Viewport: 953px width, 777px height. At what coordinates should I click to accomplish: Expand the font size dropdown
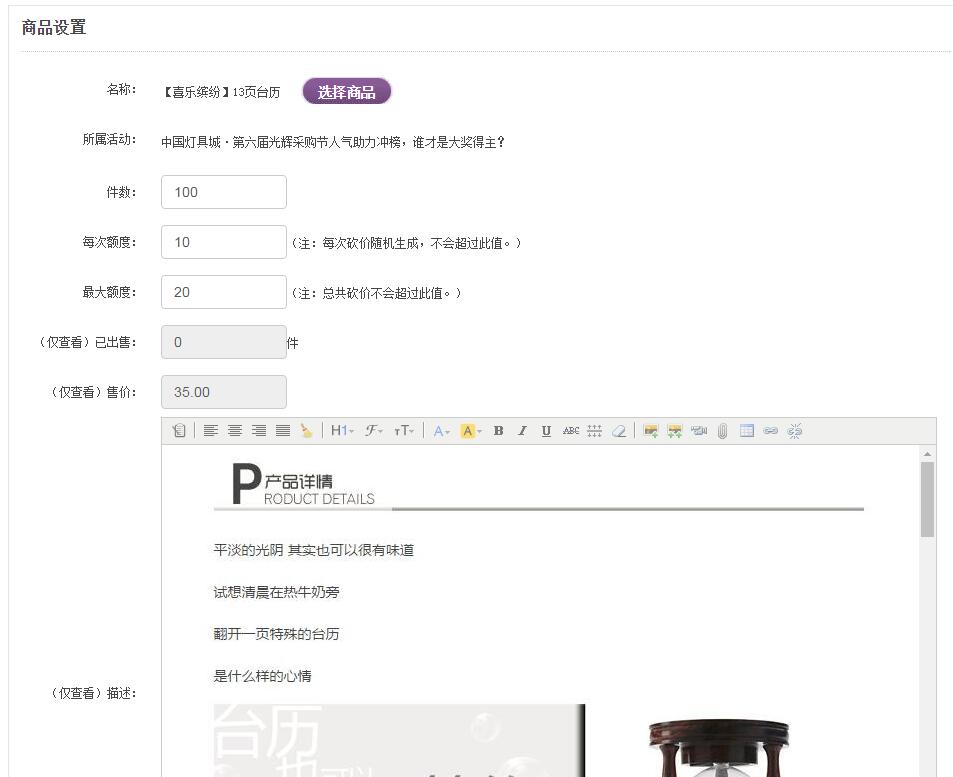coord(404,431)
